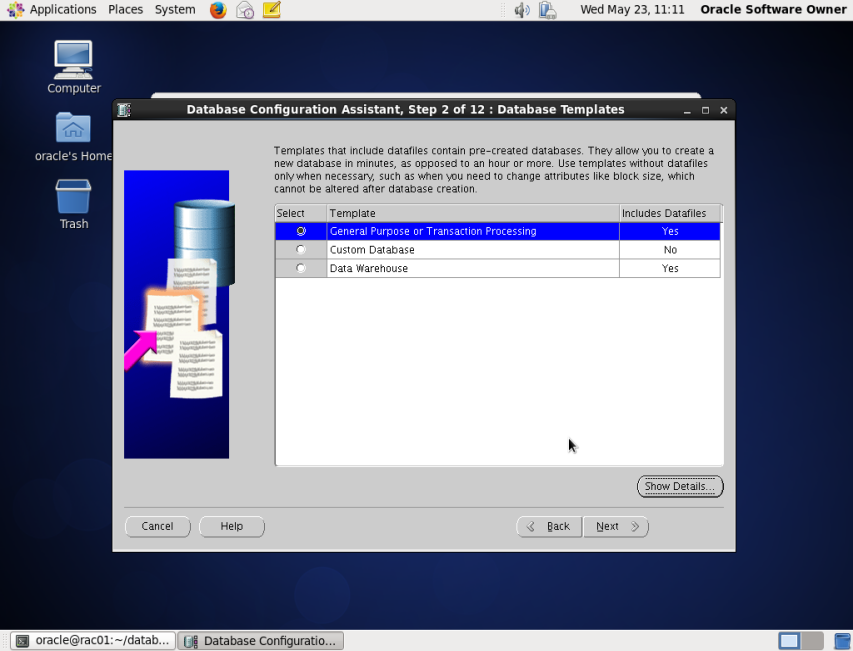
Task: Open Firefox from the top panel
Action: click(x=218, y=11)
